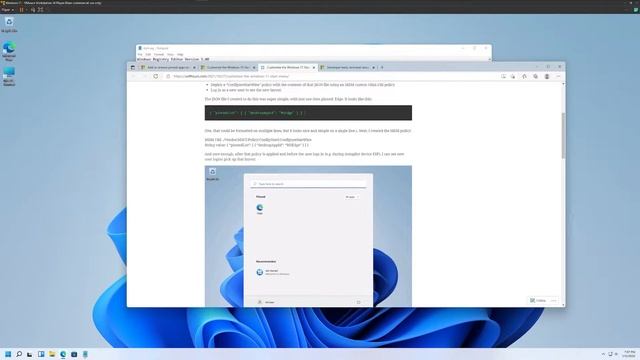Open Edge tab actions menu icon
640x360 pixels.
(133, 67)
